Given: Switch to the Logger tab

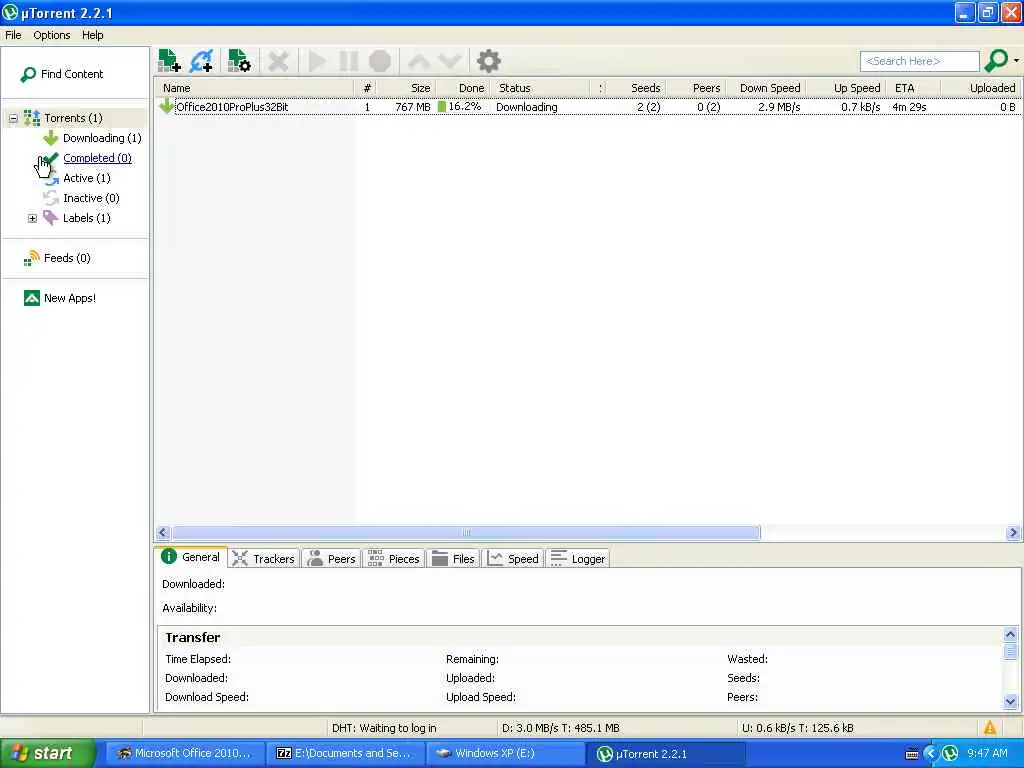Looking at the screenshot, I should pyautogui.click(x=579, y=559).
